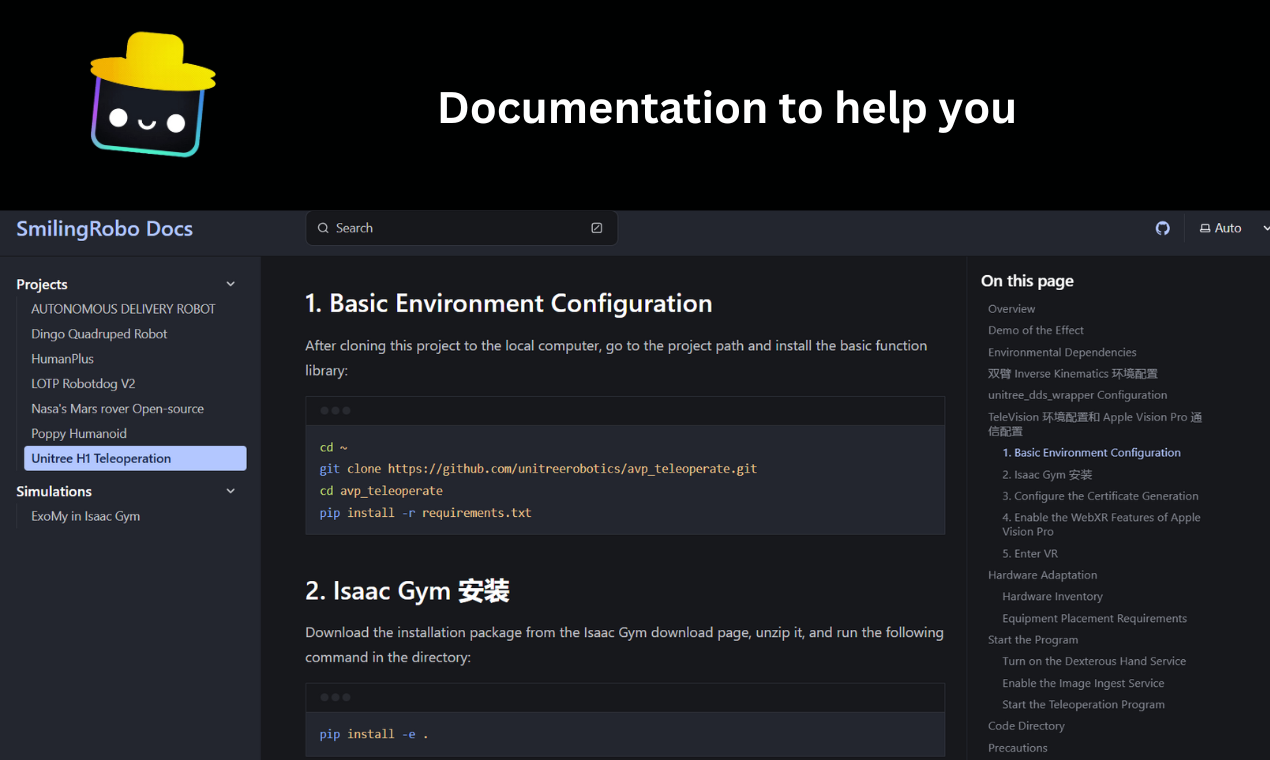Click the slash shortcut icon in search
Screen dimensions: 1270x760
click(x=597, y=228)
